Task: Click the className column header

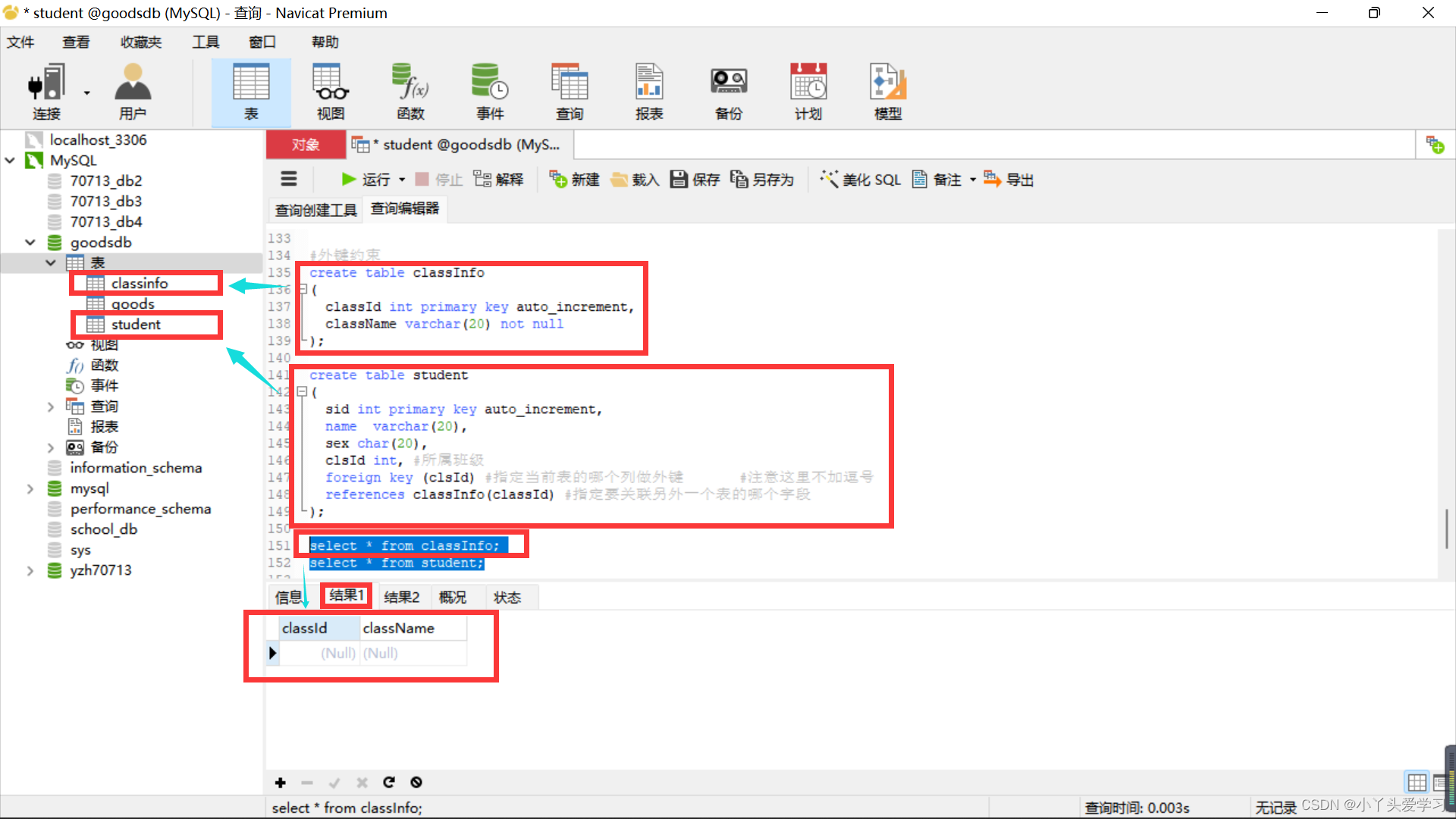Action: [x=413, y=628]
